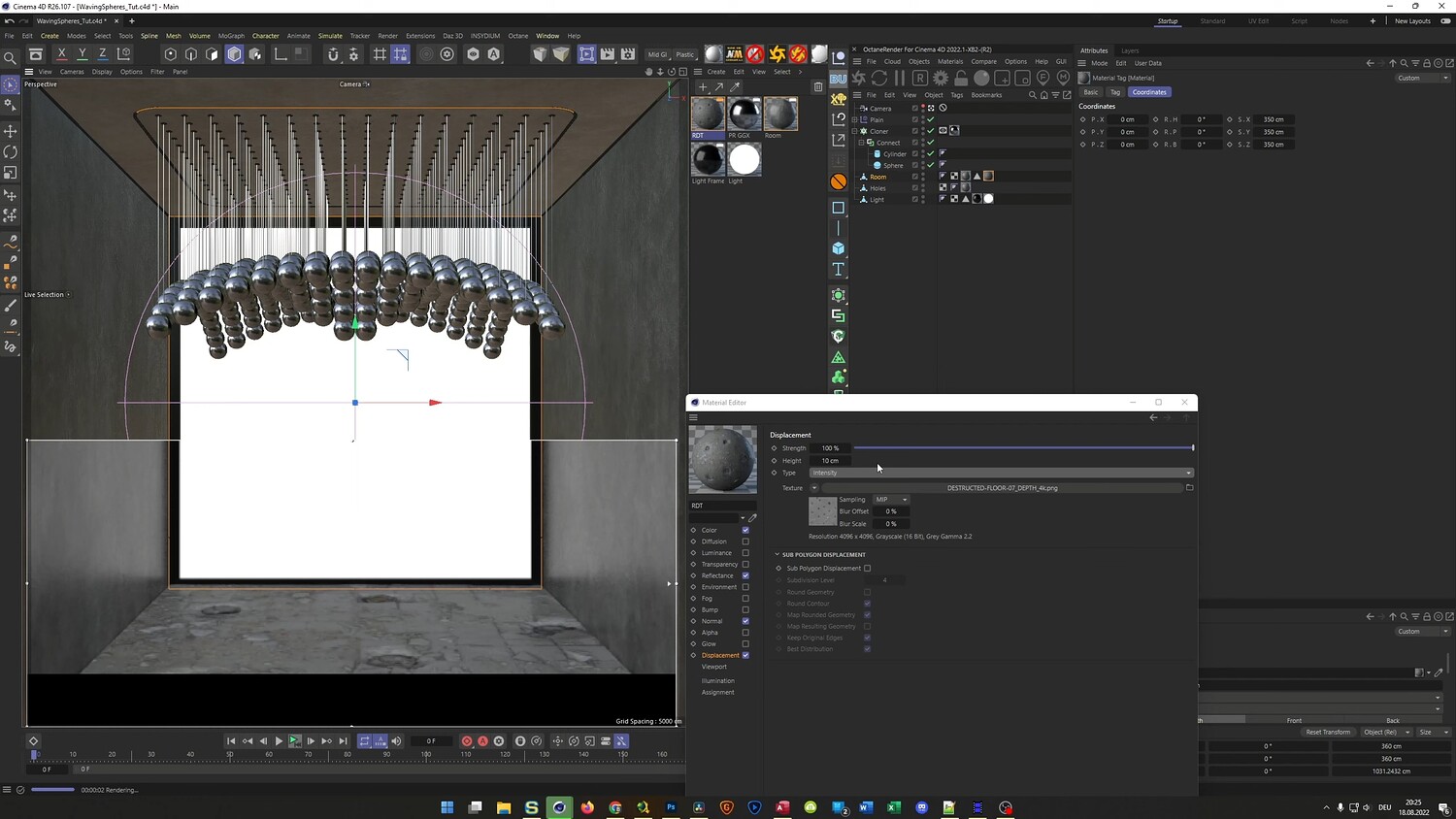This screenshot has width=1456, height=819.
Task: Click the texture filename DESTRUCTED-FLOOR-07_DEPTH_4k.png
Action: point(1003,488)
